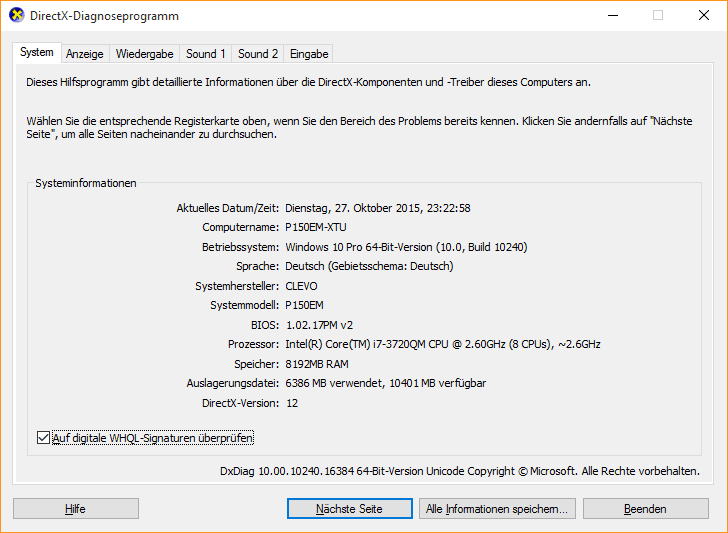Select the Sound 1 tab
Viewport: 728px width, 533px height.
click(206, 54)
